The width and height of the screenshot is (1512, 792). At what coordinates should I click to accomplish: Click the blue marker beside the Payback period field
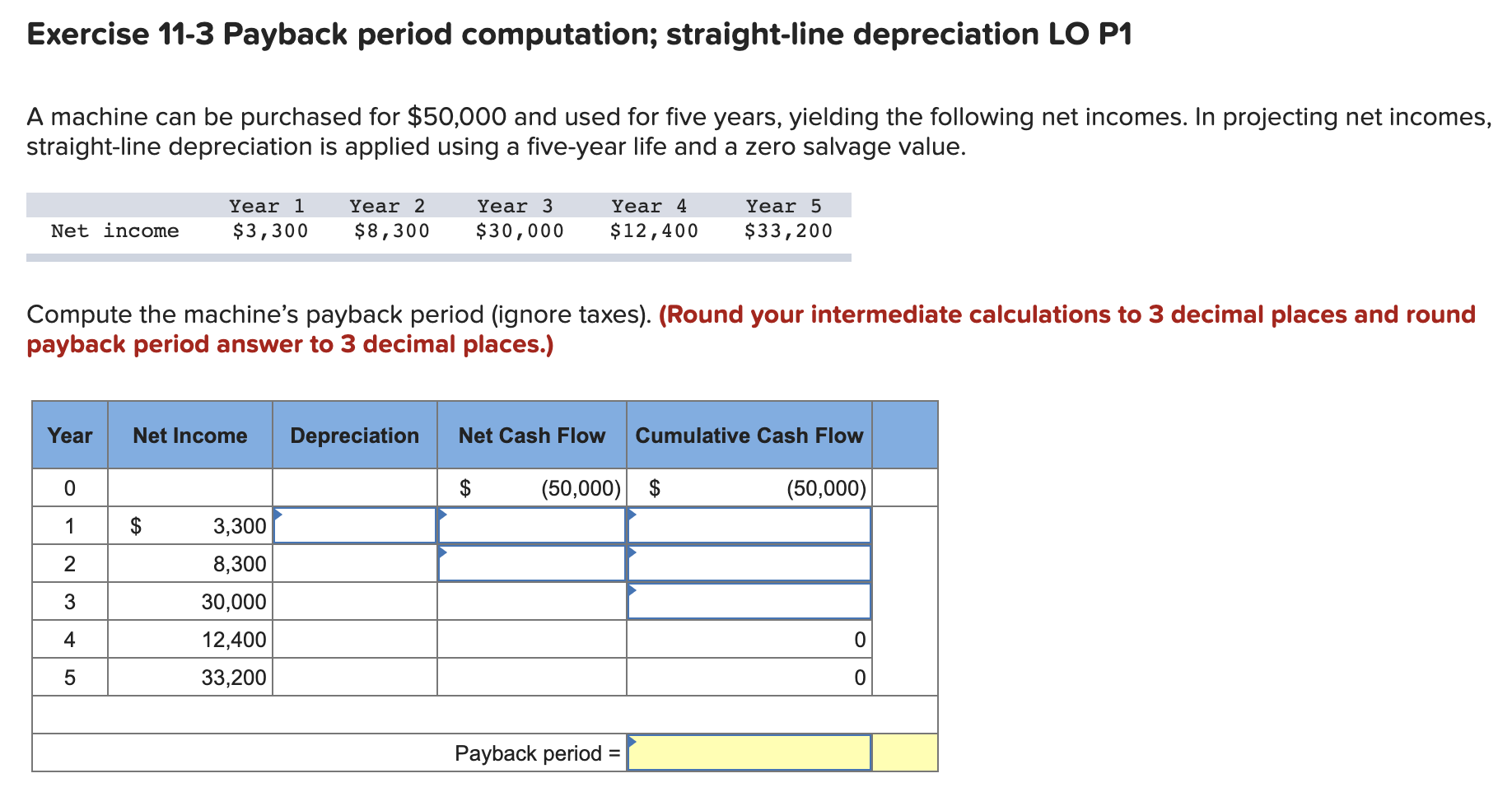pos(632,741)
